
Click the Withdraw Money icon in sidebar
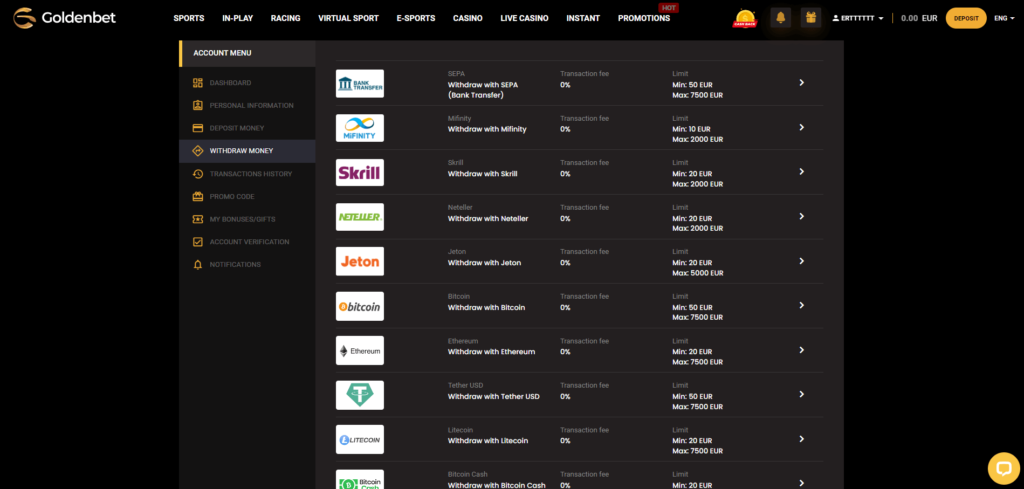pyautogui.click(x=198, y=151)
